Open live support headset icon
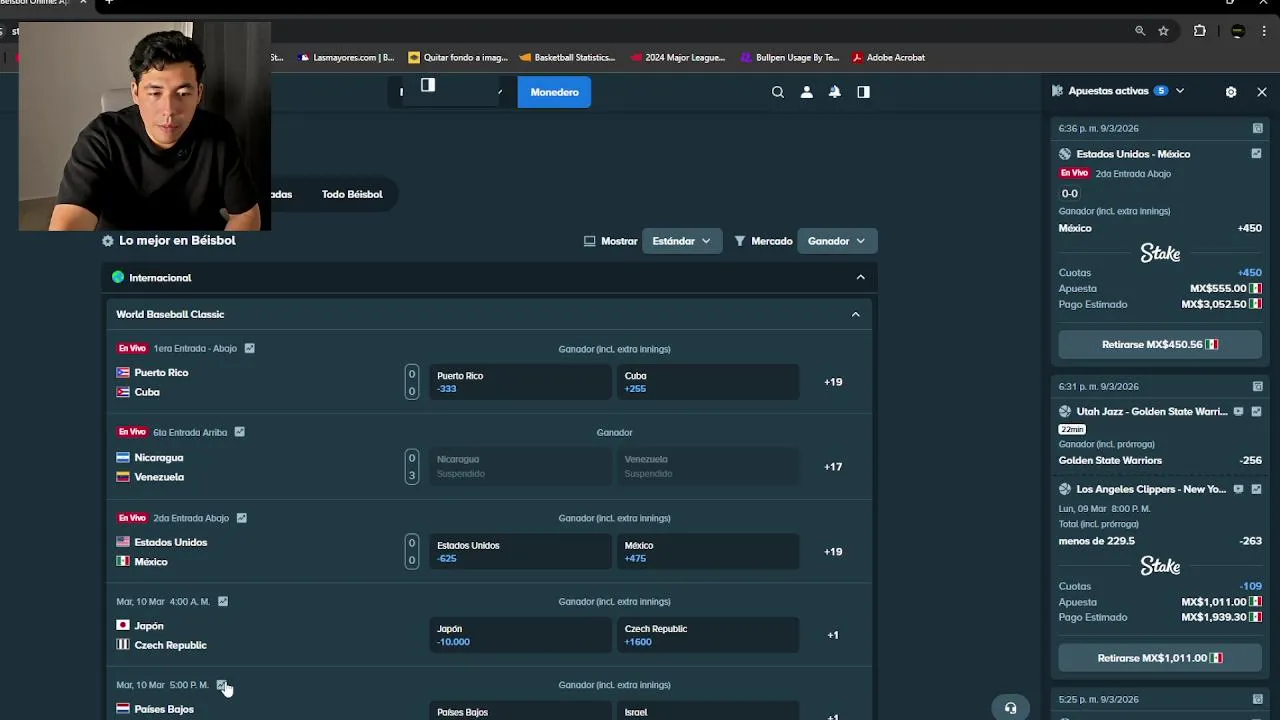The height and width of the screenshot is (720, 1280). click(x=1010, y=708)
